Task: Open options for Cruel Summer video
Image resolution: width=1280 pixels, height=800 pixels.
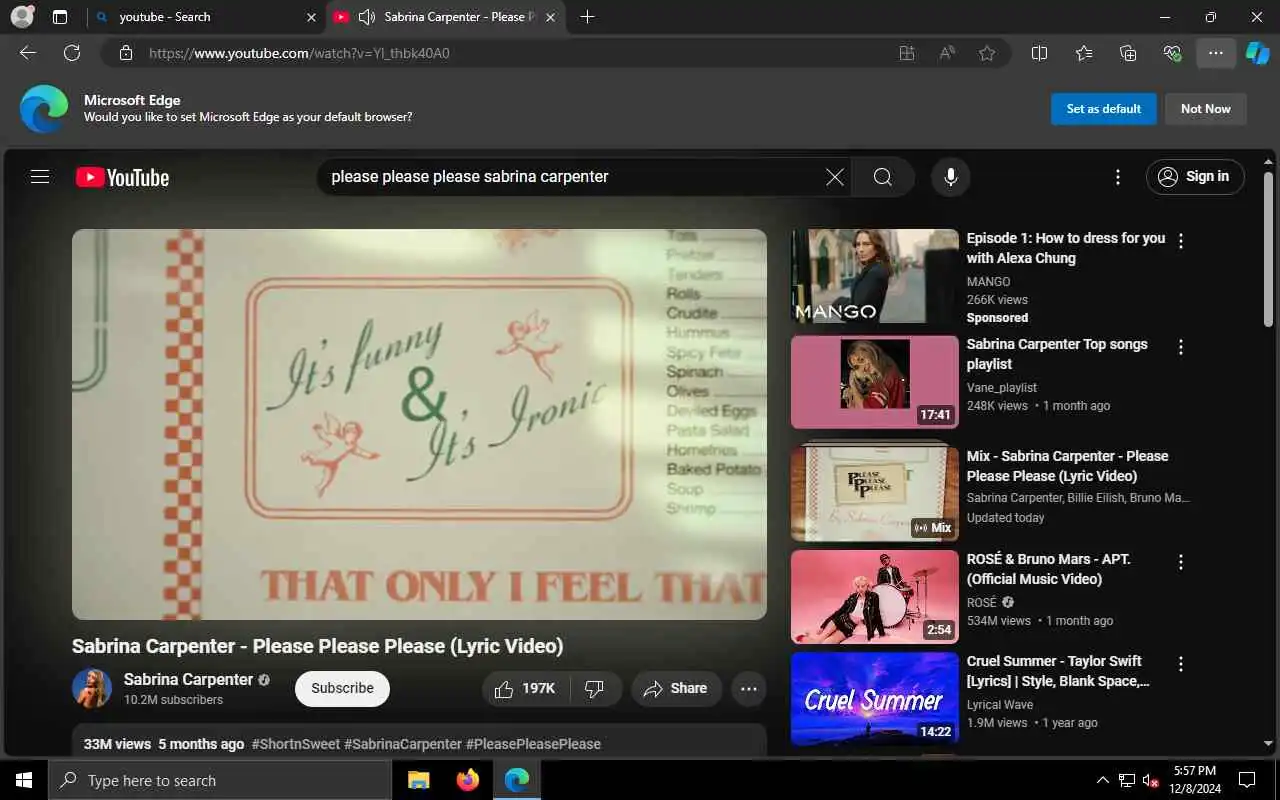Action: pos(1181,664)
